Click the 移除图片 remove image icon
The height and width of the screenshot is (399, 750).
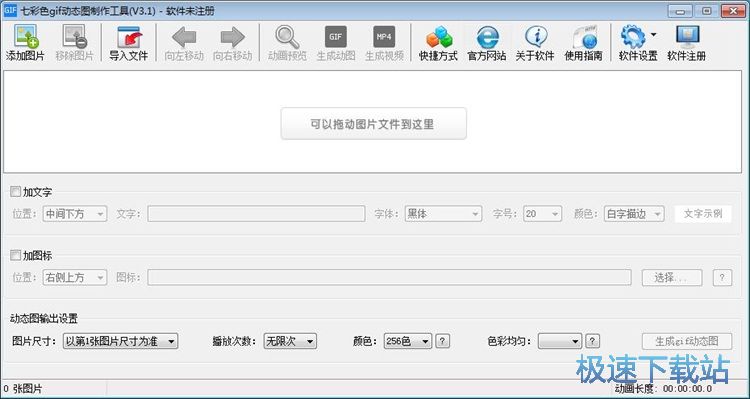(x=74, y=37)
